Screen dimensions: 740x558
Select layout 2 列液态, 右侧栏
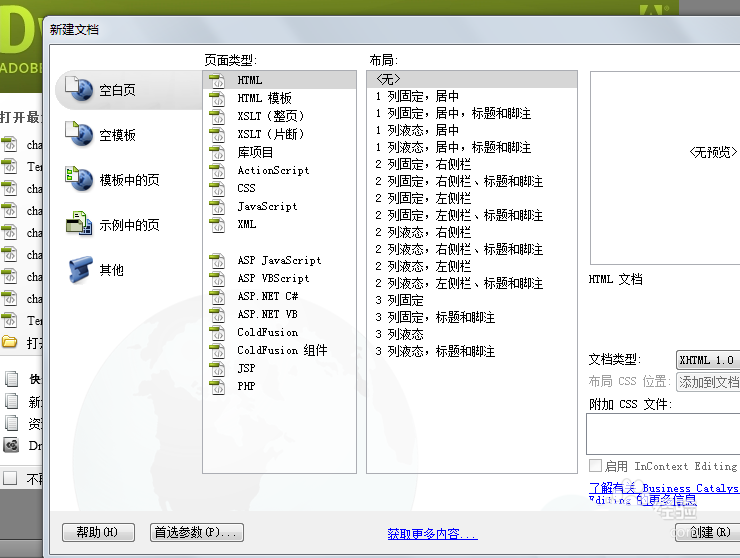click(x=472, y=232)
